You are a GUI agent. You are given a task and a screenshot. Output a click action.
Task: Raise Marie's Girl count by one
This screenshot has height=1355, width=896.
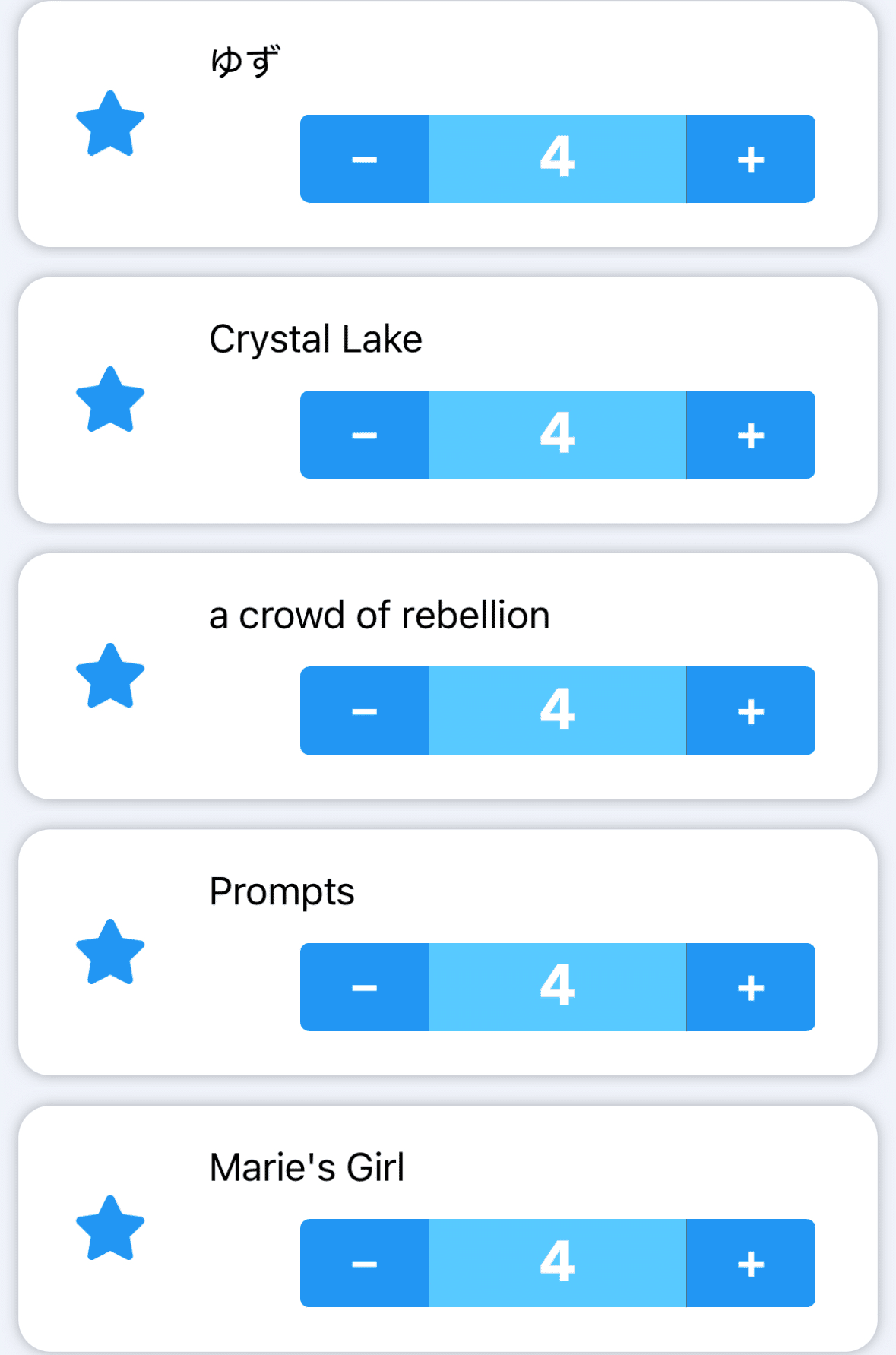click(x=750, y=1263)
